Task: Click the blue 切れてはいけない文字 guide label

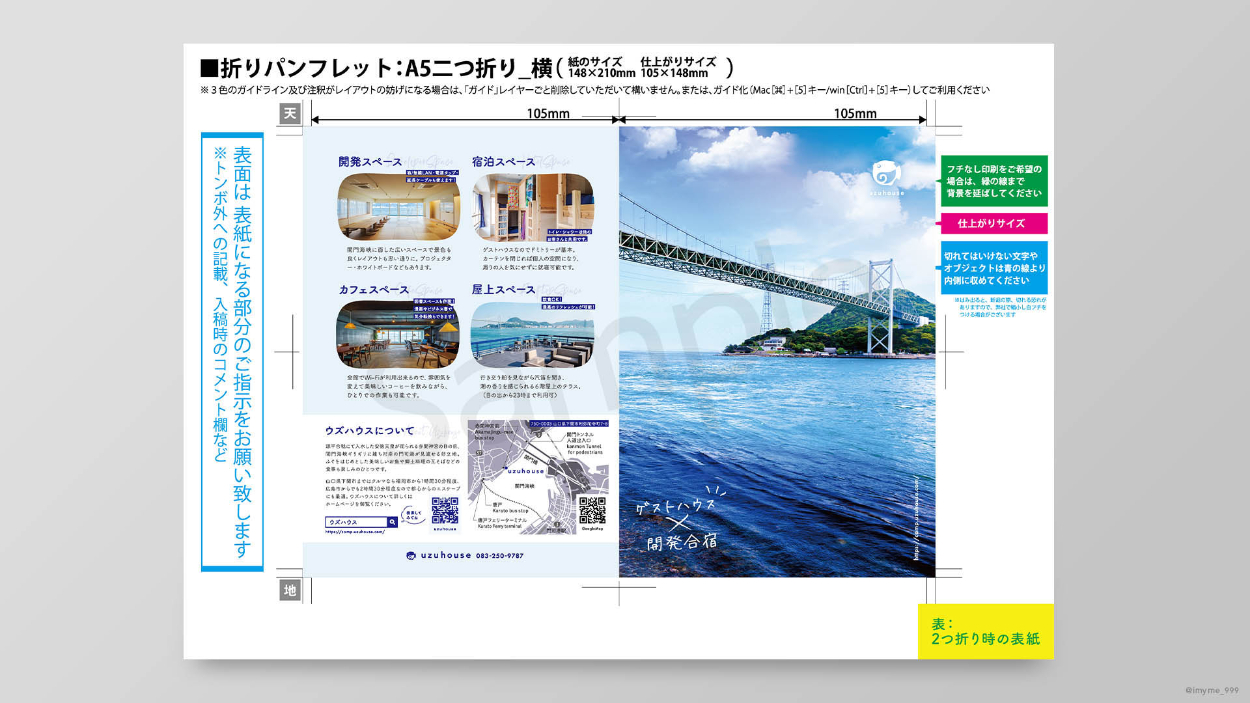Action: pos(993,268)
